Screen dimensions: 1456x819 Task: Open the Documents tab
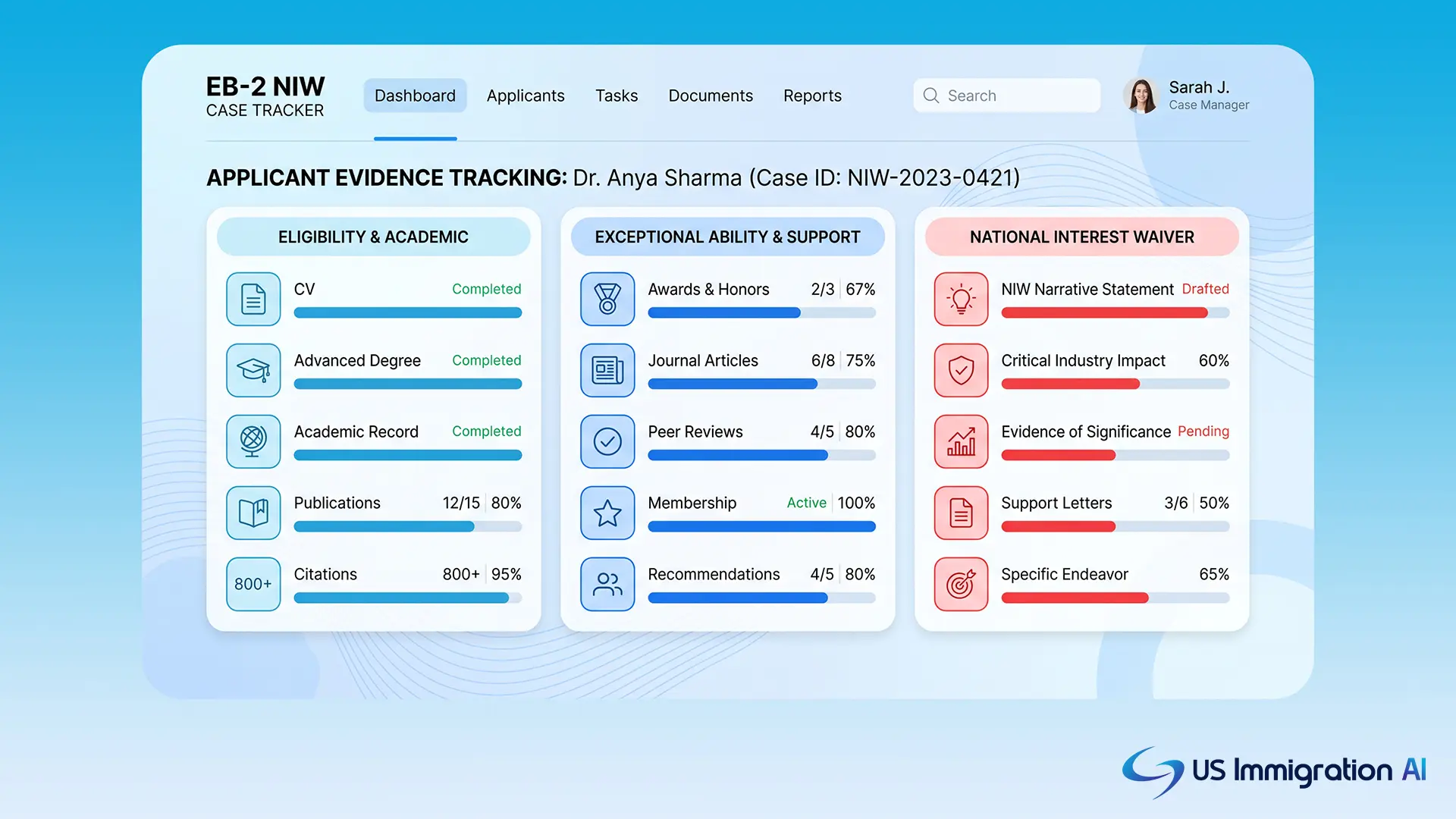[711, 96]
